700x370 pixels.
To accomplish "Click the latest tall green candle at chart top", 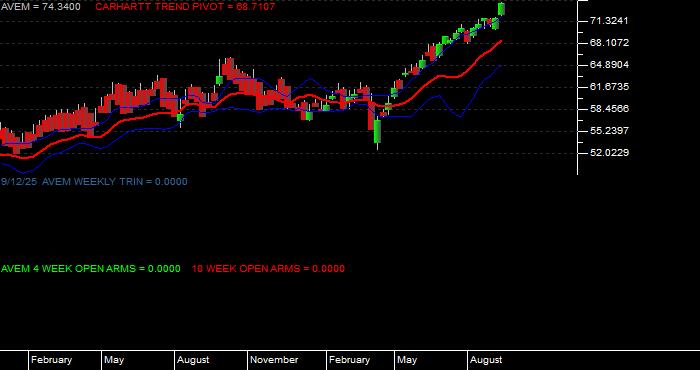I will [x=501, y=9].
